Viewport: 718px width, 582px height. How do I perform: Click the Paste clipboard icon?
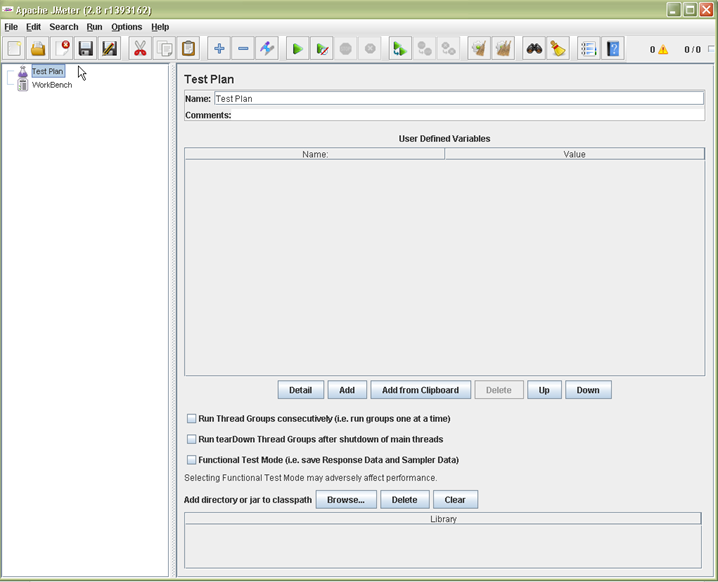click(x=188, y=49)
